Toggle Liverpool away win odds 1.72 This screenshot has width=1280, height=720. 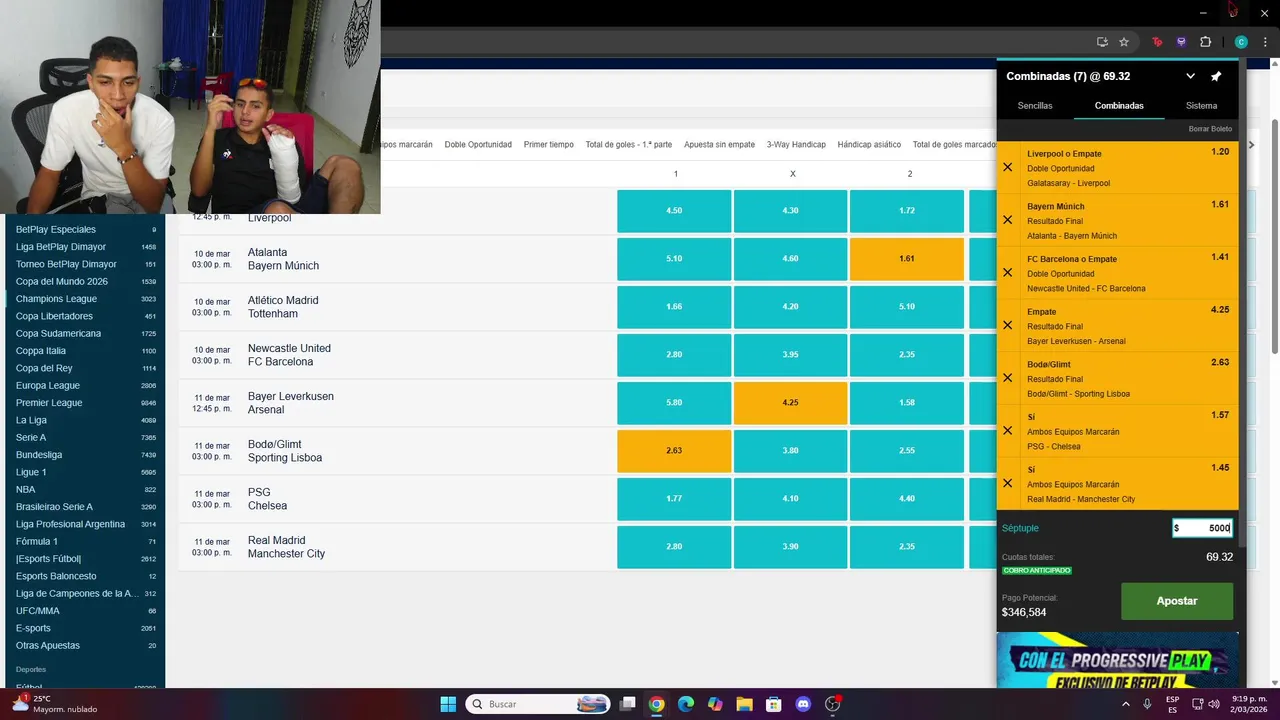tap(907, 211)
